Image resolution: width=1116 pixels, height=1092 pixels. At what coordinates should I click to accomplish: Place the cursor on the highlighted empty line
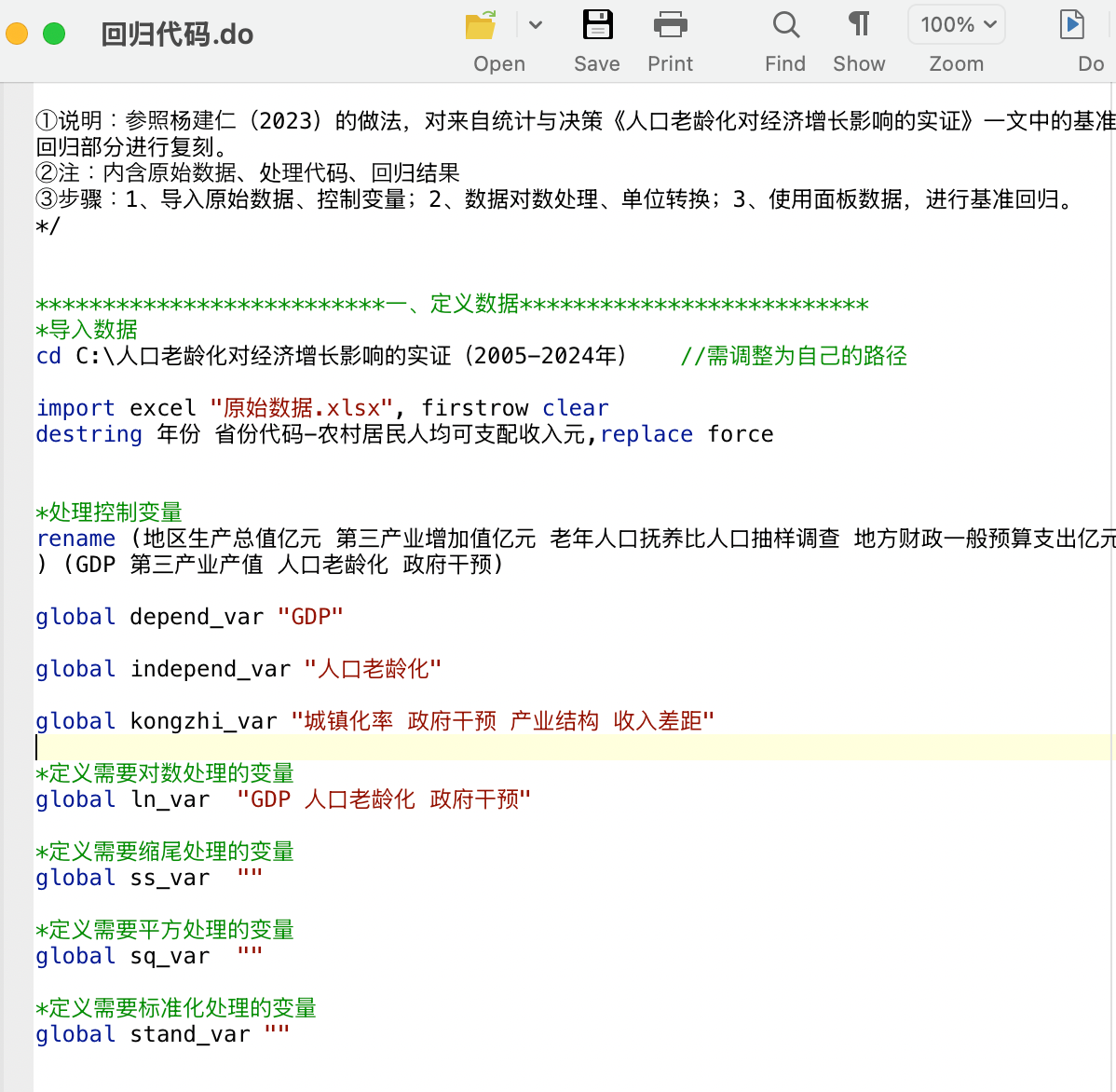(559, 747)
